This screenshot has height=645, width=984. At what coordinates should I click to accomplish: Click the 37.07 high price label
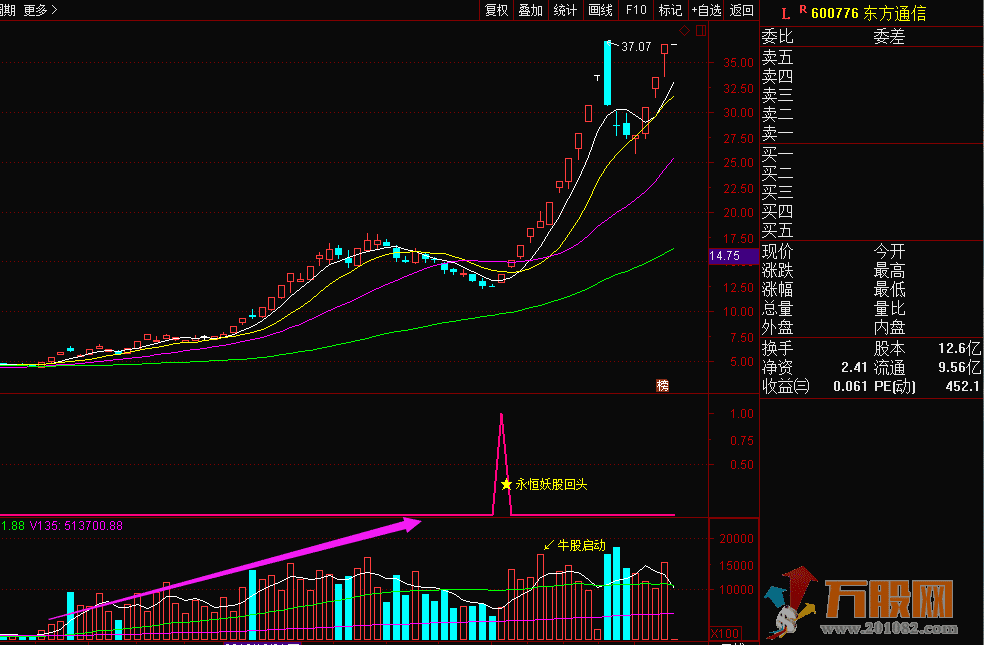click(636, 47)
